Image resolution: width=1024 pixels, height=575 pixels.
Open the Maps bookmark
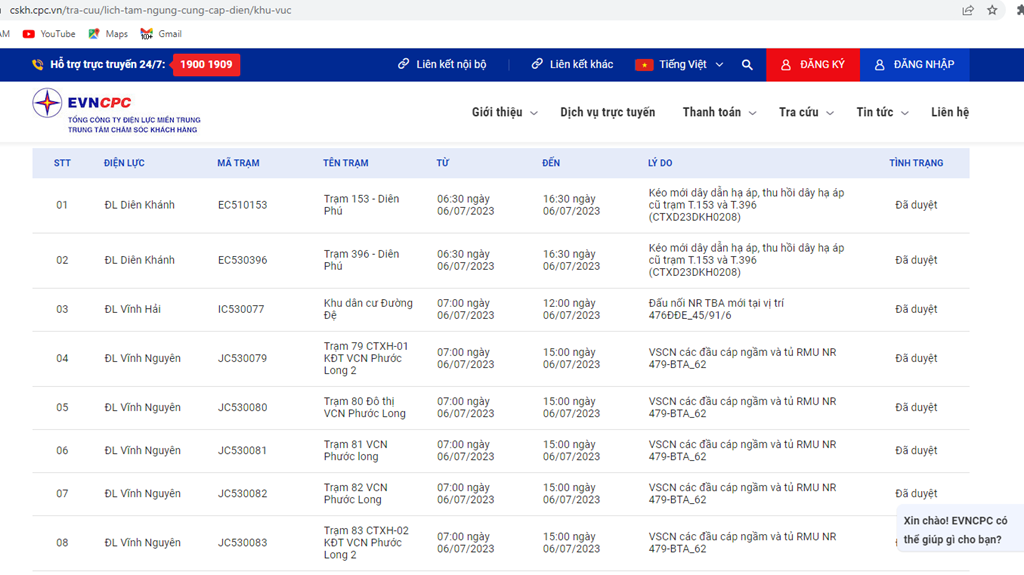[108, 34]
